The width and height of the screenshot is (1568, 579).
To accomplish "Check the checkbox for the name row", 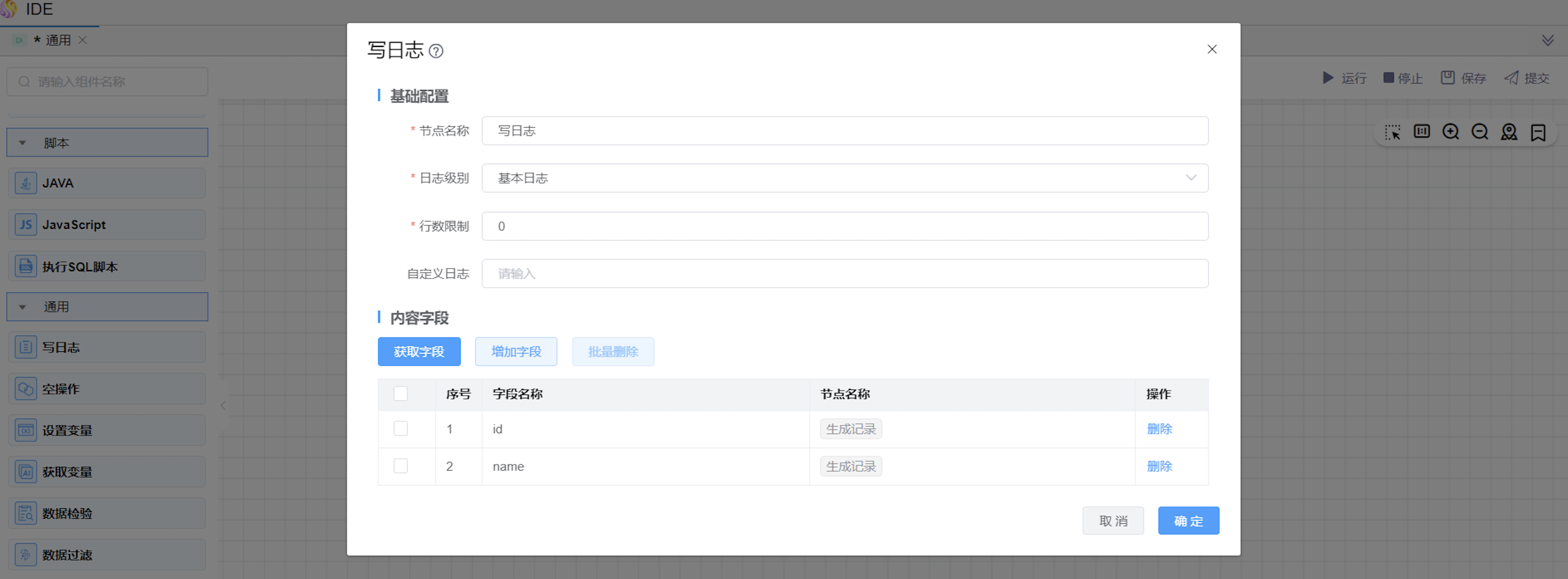I will (x=400, y=466).
